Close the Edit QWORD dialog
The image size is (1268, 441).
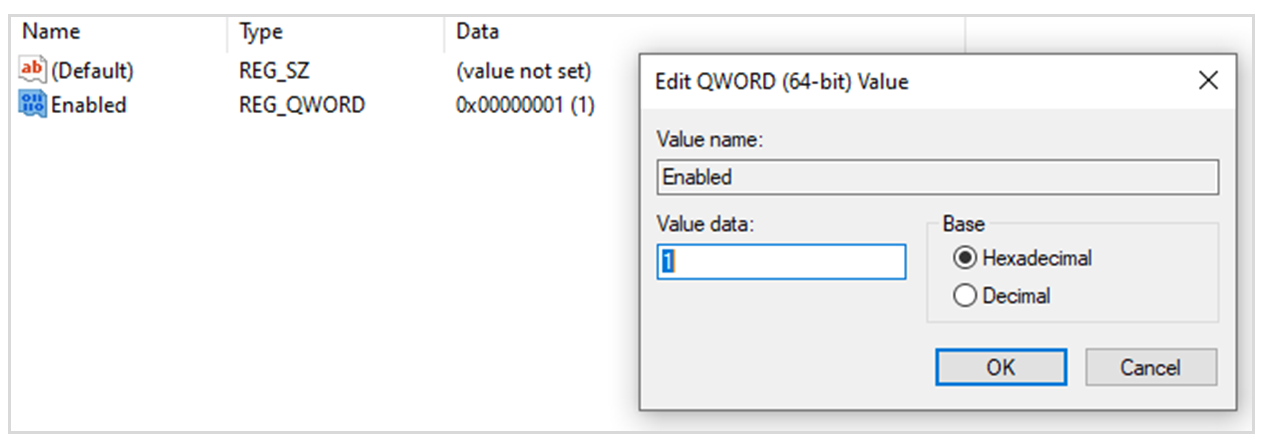tap(1208, 81)
